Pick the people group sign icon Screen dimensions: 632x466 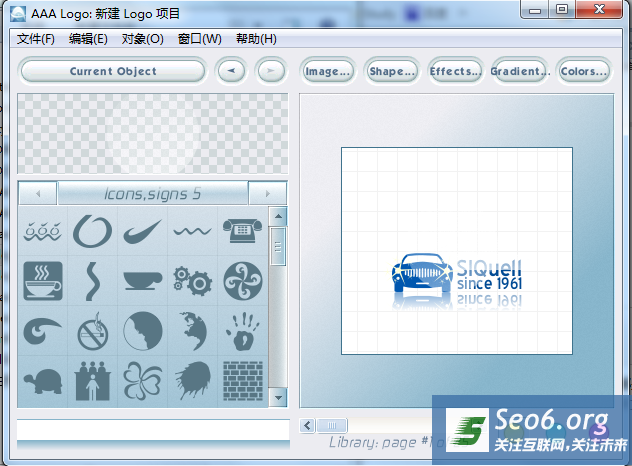tap(93, 381)
